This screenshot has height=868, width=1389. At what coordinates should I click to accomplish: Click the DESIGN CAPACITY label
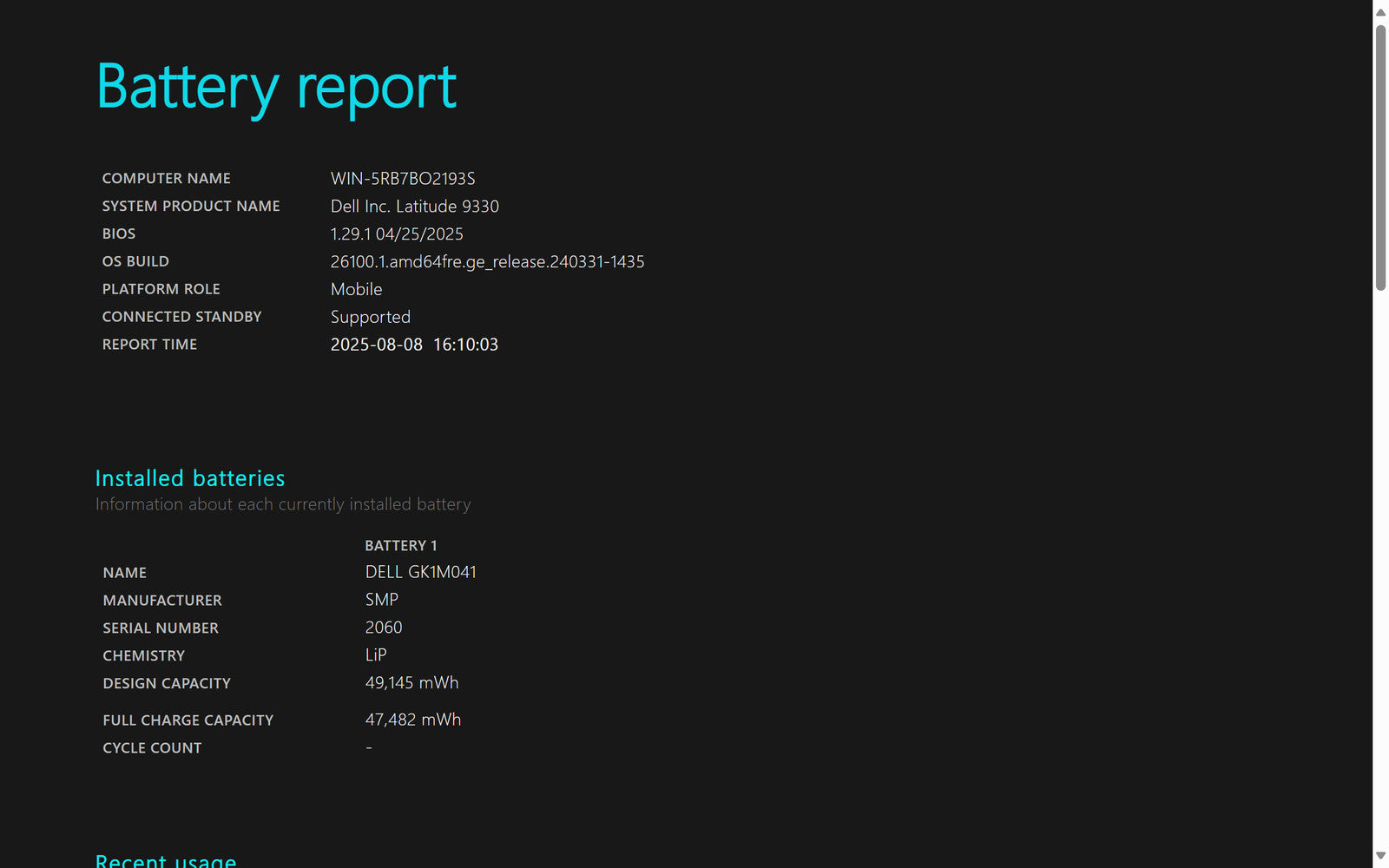pyautogui.click(x=167, y=685)
